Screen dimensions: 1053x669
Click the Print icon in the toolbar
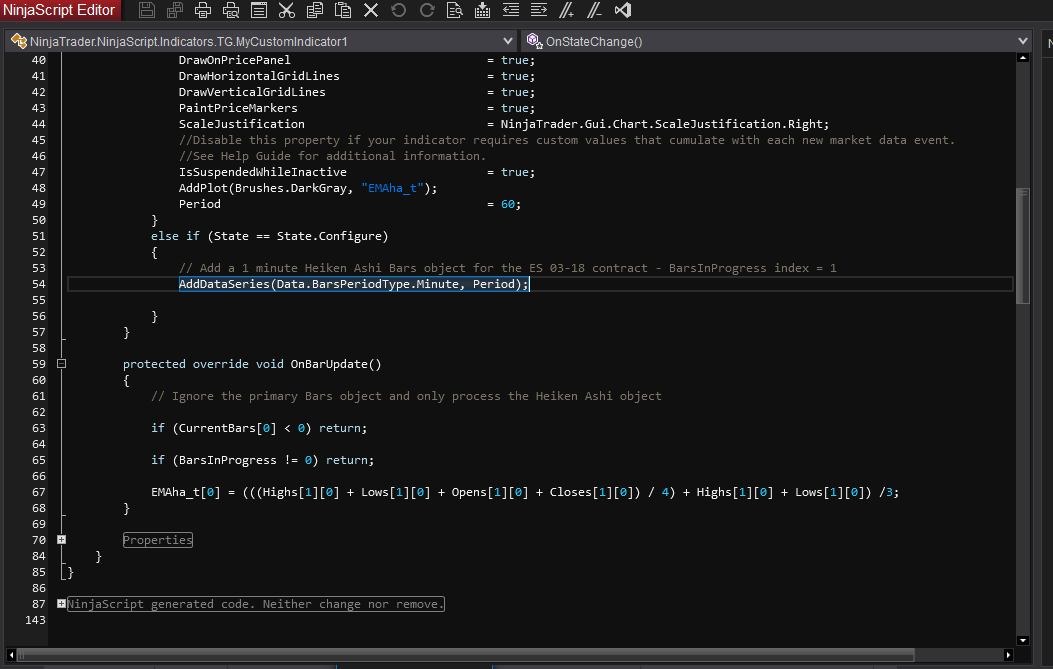[x=203, y=11]
